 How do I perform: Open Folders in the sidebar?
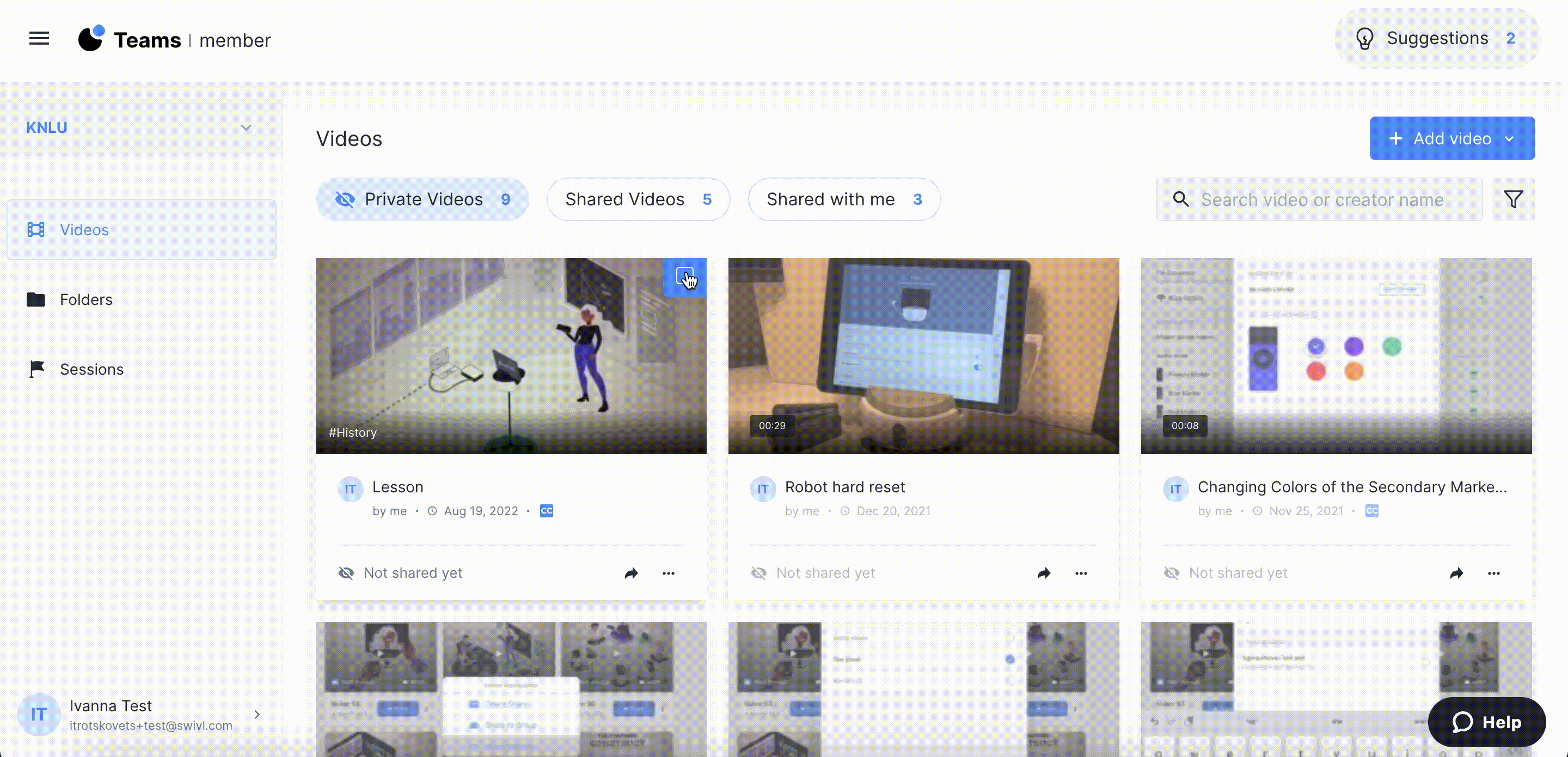pos(86,300)
